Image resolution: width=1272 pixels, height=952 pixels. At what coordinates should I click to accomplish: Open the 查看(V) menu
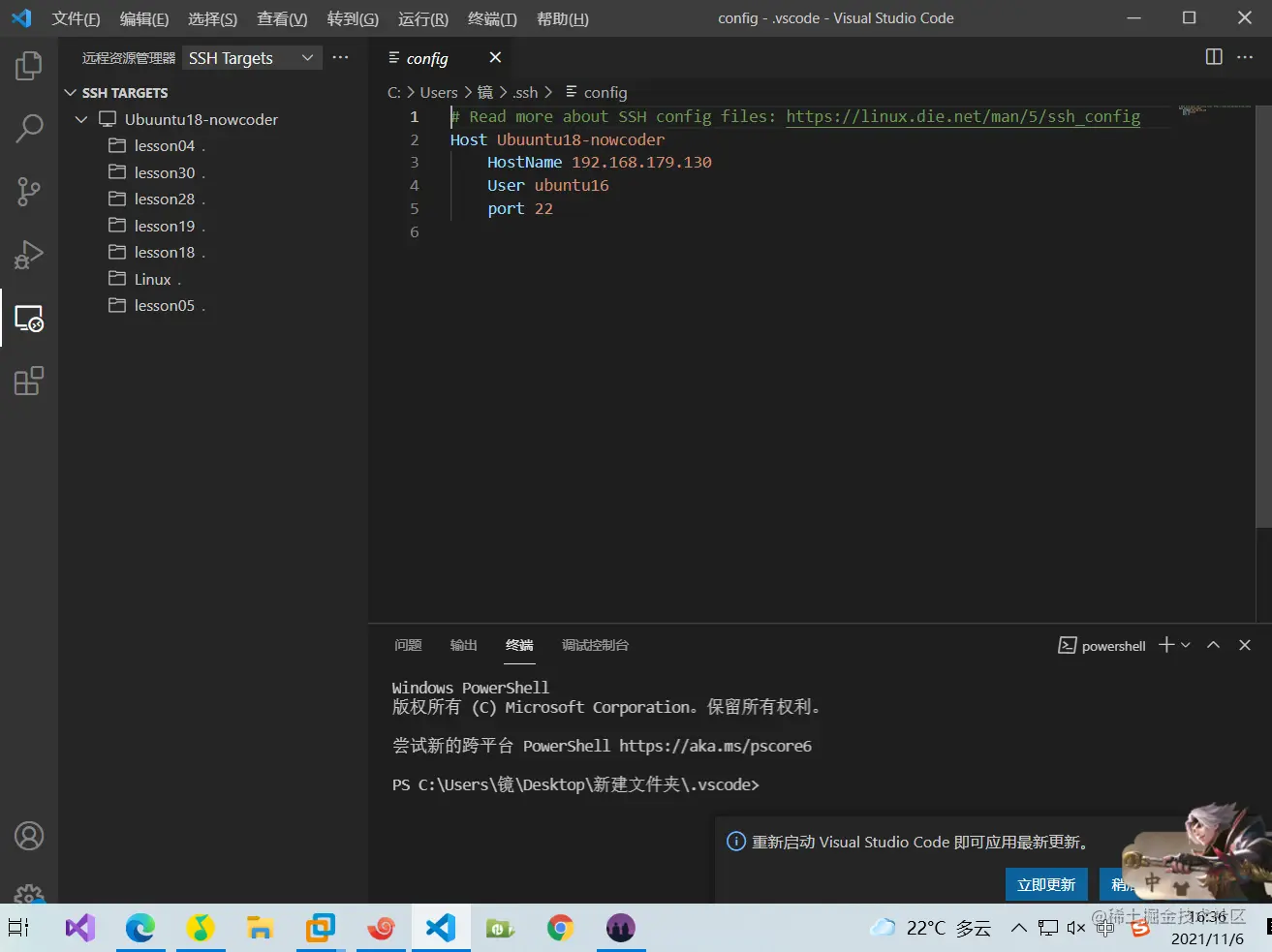click(x=282, y=18)
